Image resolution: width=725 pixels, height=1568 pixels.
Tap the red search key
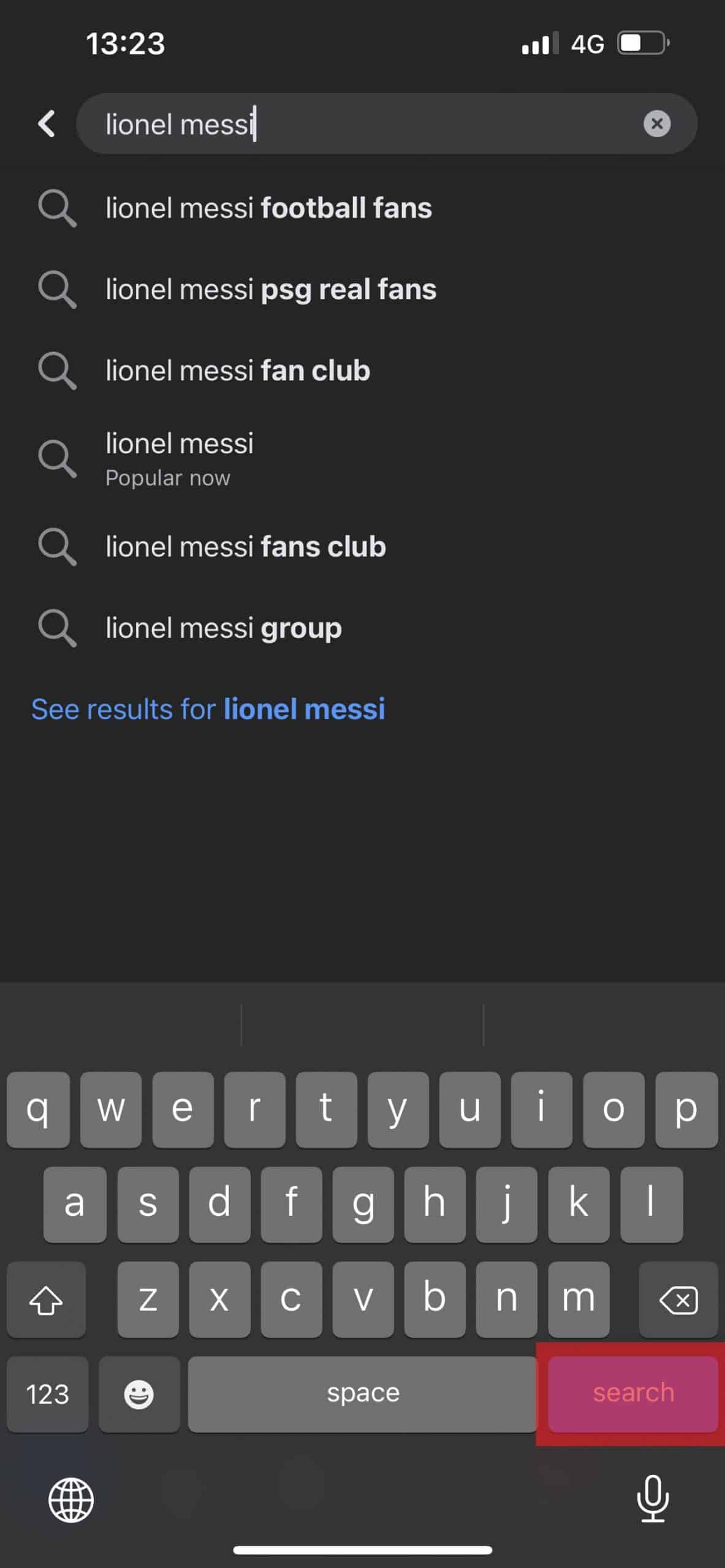pyautogui.click(x=633, y=1393)
